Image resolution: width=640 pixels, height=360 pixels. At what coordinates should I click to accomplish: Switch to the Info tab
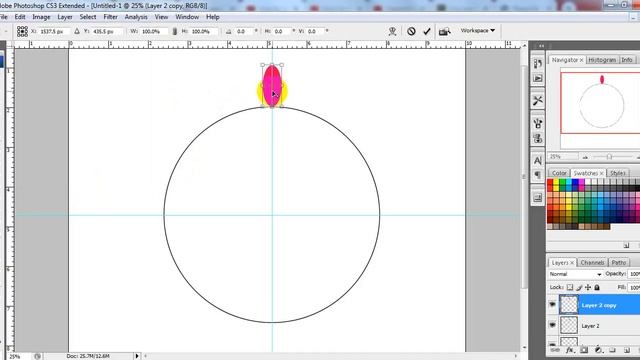(627, 60)
